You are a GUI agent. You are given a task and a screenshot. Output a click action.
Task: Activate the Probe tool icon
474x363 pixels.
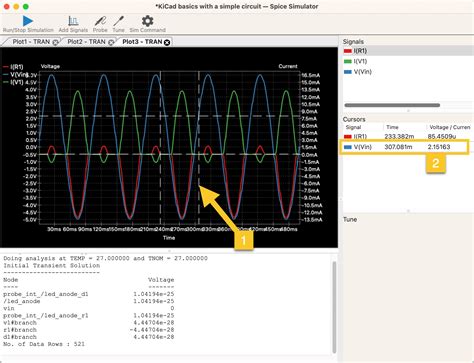point(100,21)
